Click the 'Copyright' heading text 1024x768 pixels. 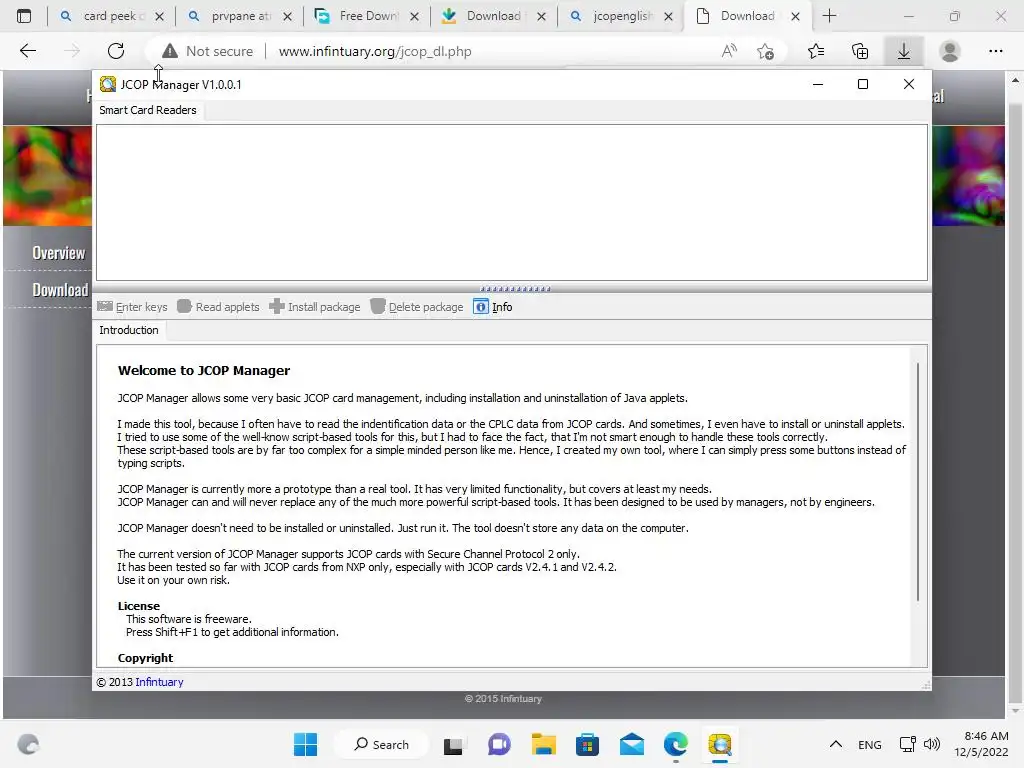tap(145, 658)
